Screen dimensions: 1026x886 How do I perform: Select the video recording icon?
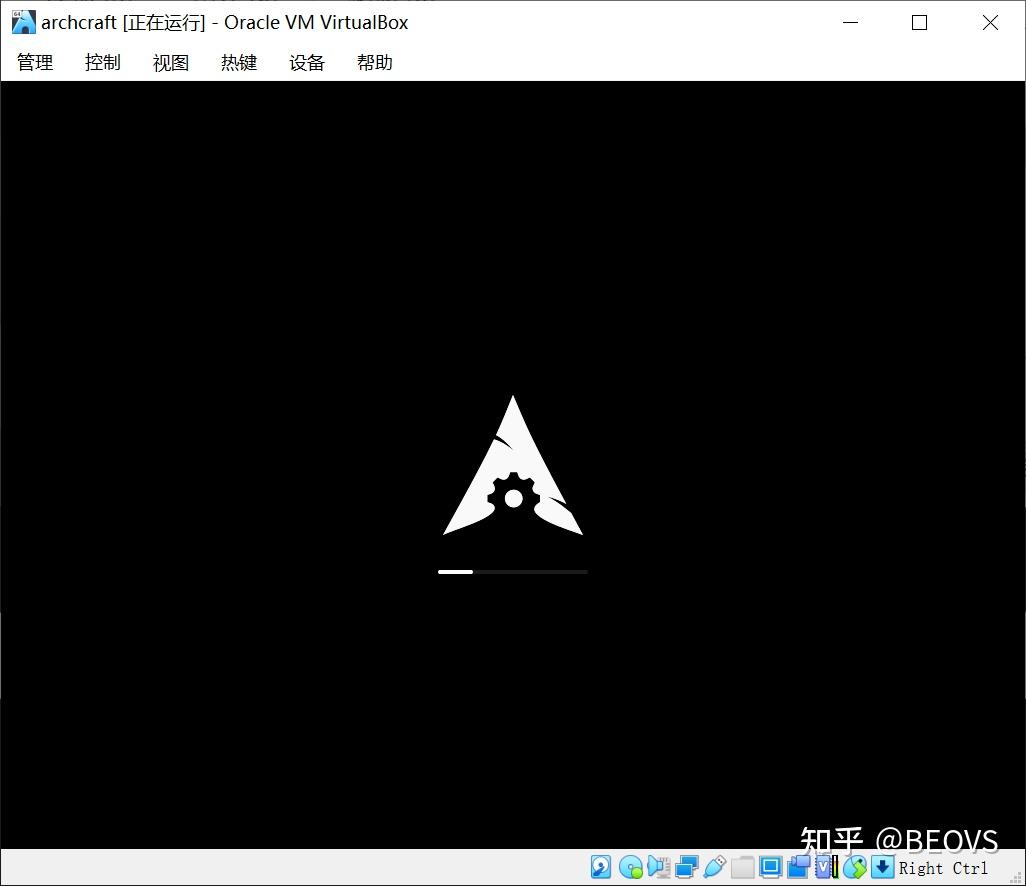[798, 867]
